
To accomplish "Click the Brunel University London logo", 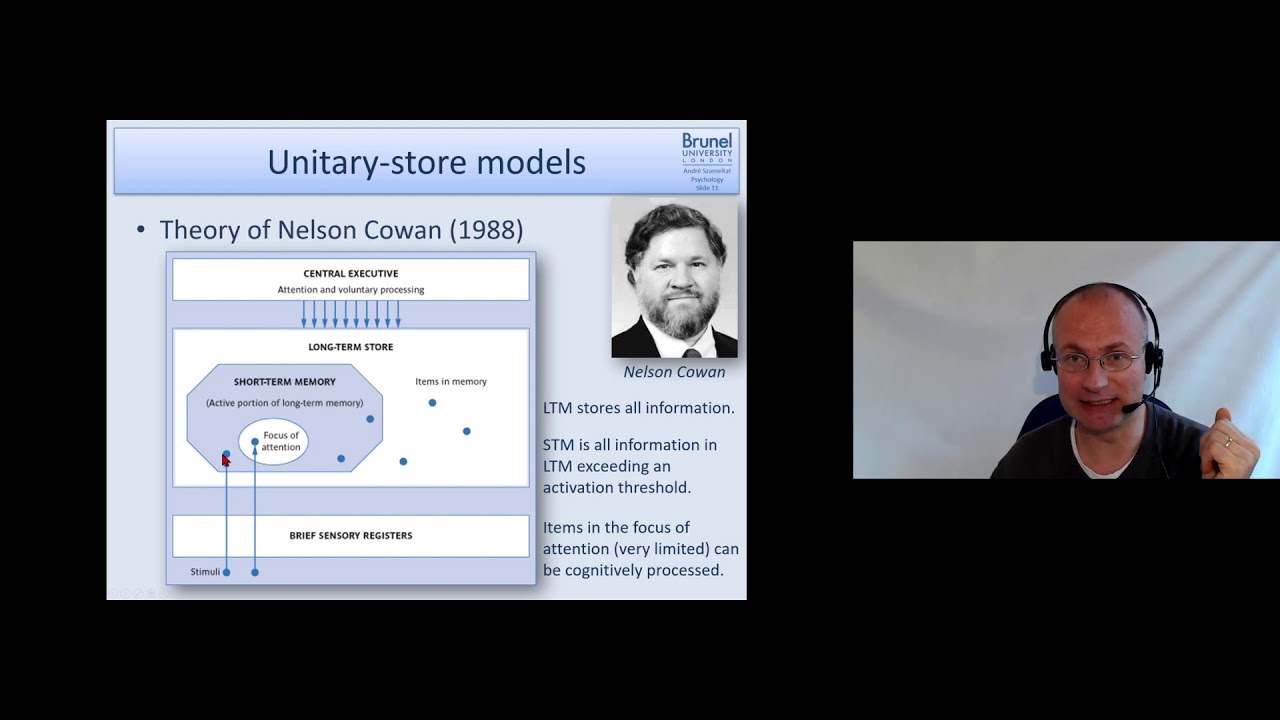I will point(707,148).
